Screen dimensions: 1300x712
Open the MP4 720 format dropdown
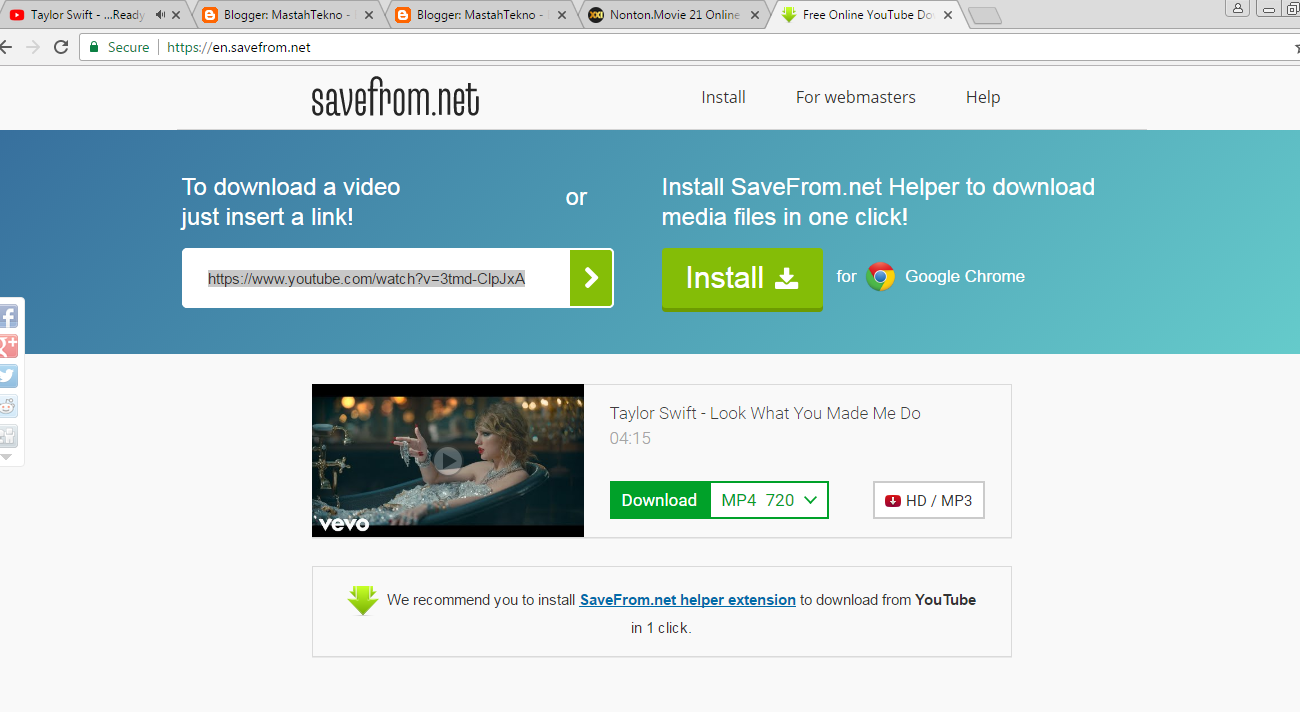point(769,500)
